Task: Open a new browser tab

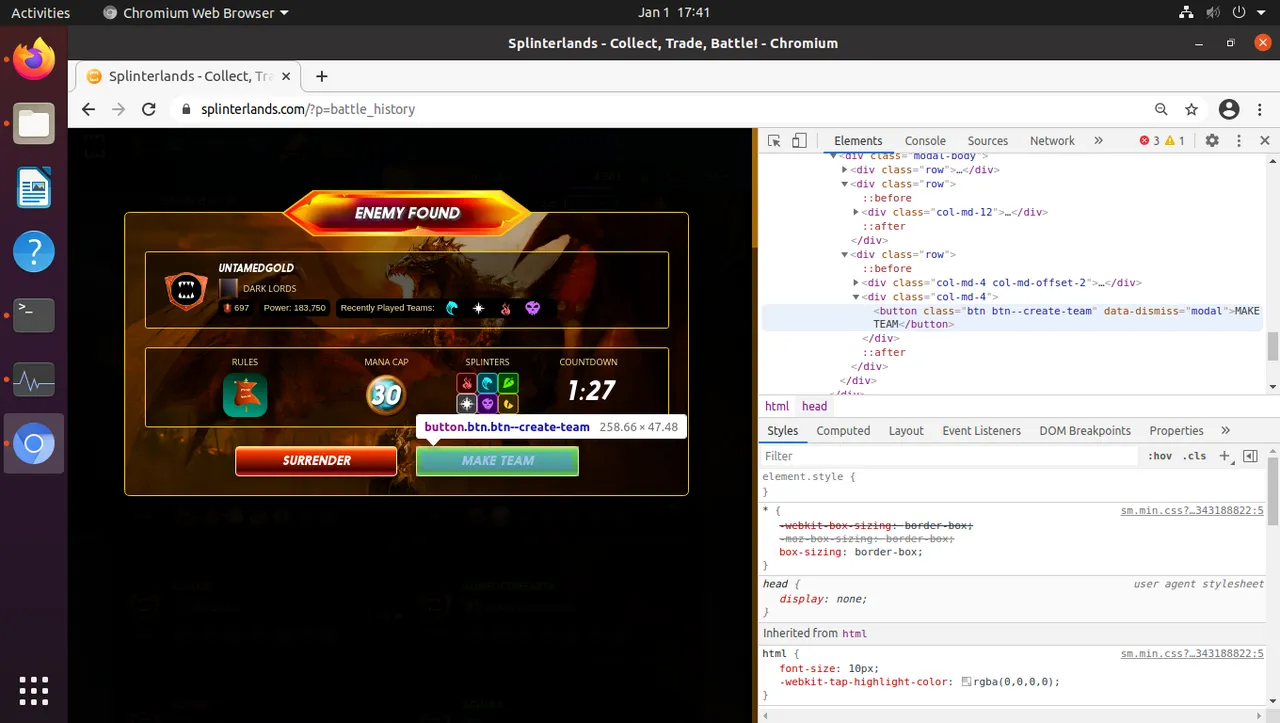Action: [x=322, y=76]
